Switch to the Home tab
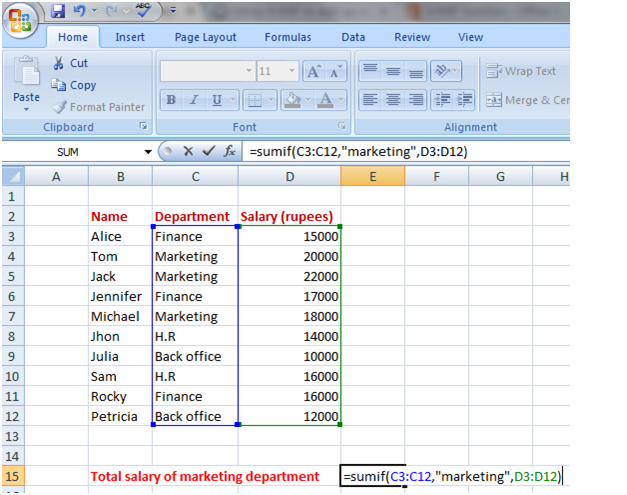This screenshot has height=495, width=627. [x=73, y=37]
